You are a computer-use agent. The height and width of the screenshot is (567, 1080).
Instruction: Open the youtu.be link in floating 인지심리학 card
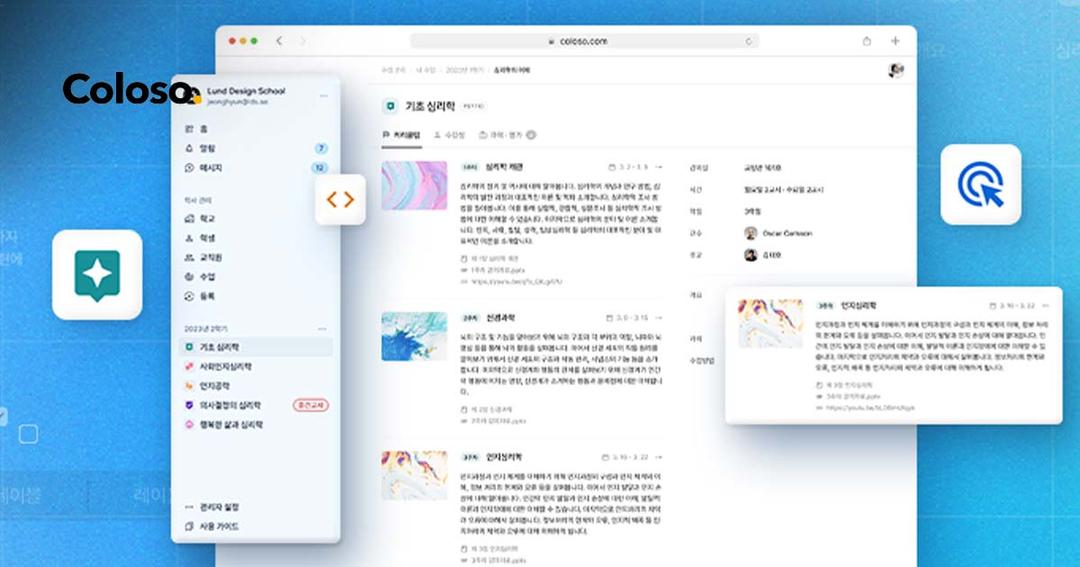(870, 408)
